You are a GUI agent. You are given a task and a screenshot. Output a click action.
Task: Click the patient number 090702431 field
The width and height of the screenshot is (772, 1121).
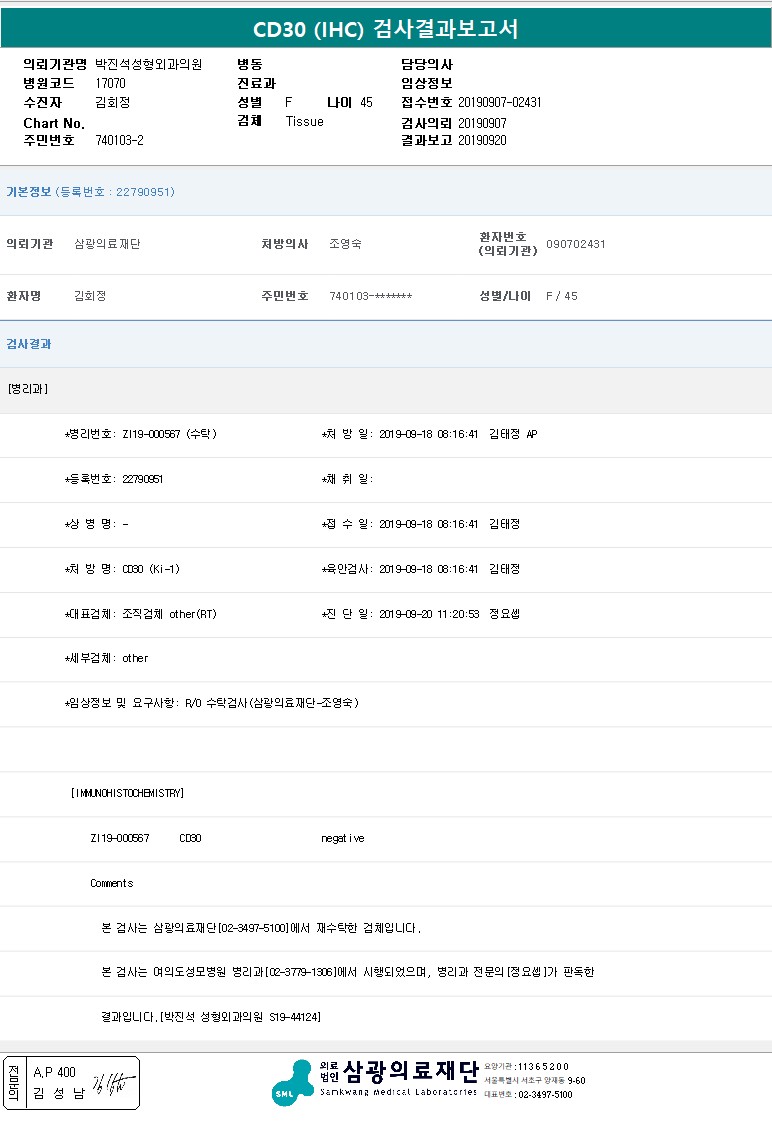click(575, 244)
